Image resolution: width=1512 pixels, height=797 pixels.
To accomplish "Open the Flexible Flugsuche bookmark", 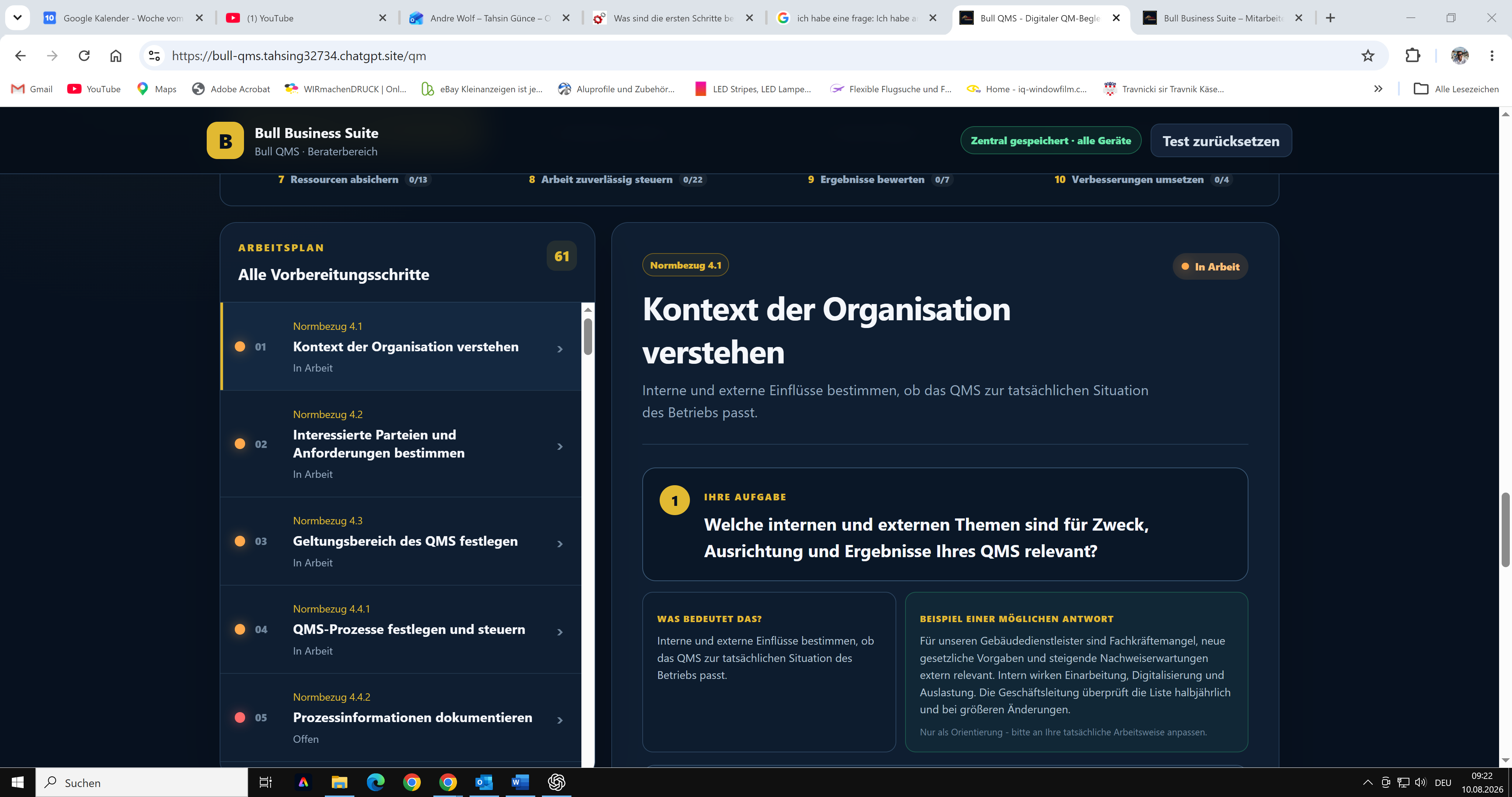I will click(x=890, y=89).
